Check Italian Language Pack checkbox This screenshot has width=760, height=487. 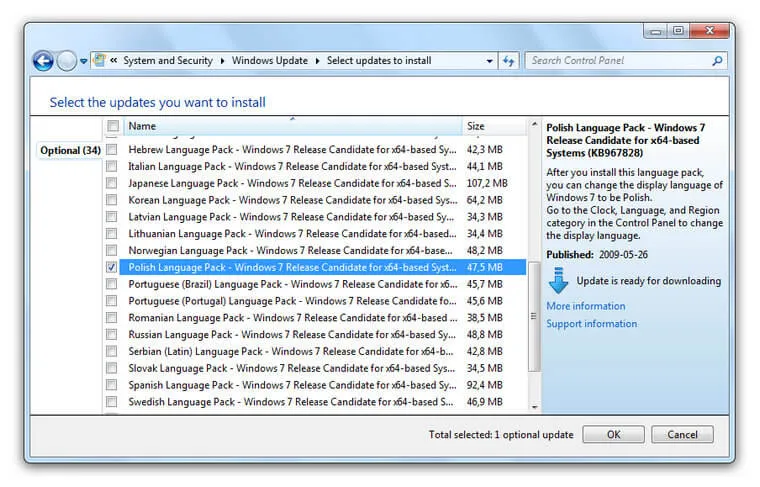pos(112,166)
